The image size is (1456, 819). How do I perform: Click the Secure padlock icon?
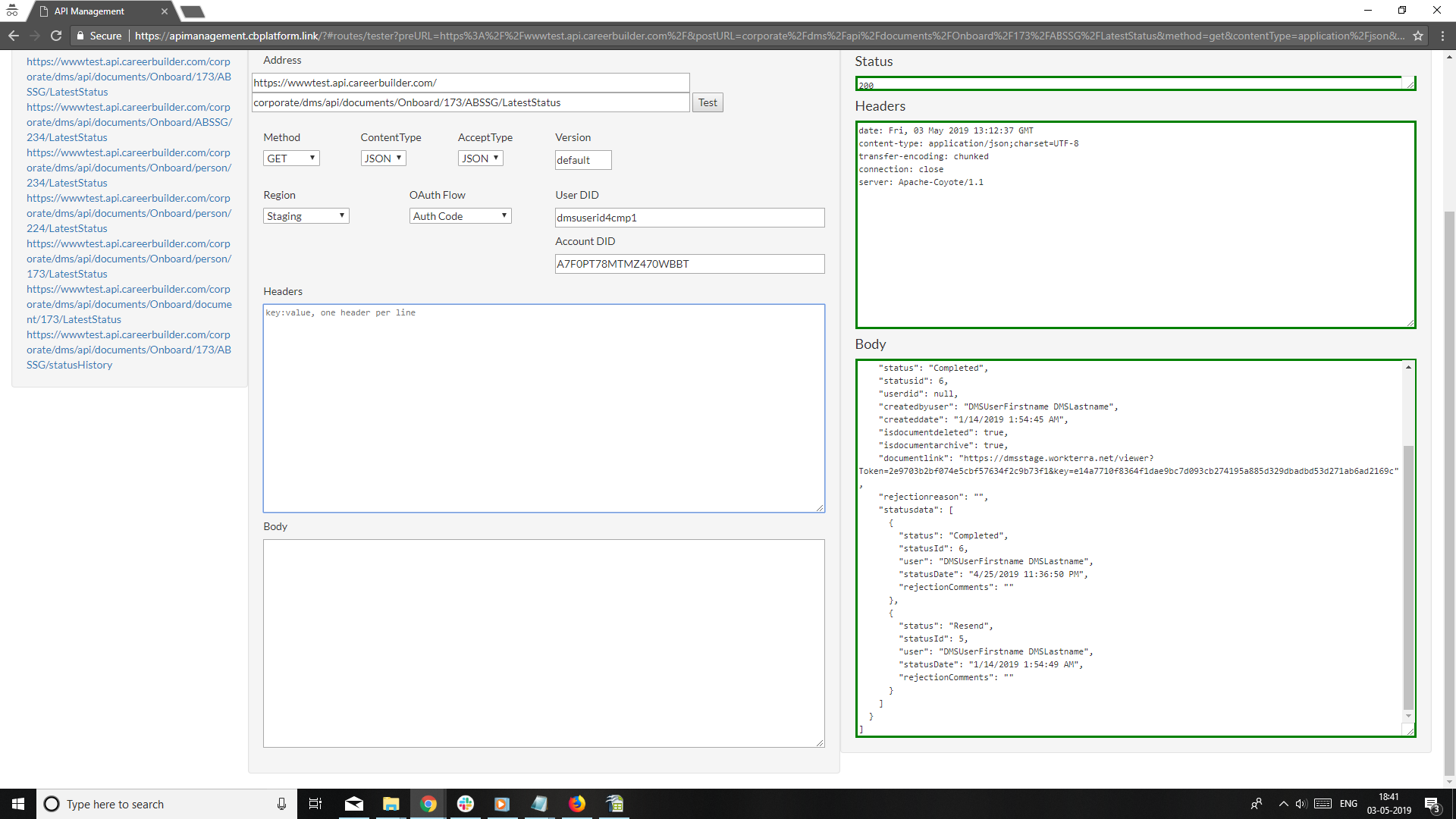click(x=80, y=36)
